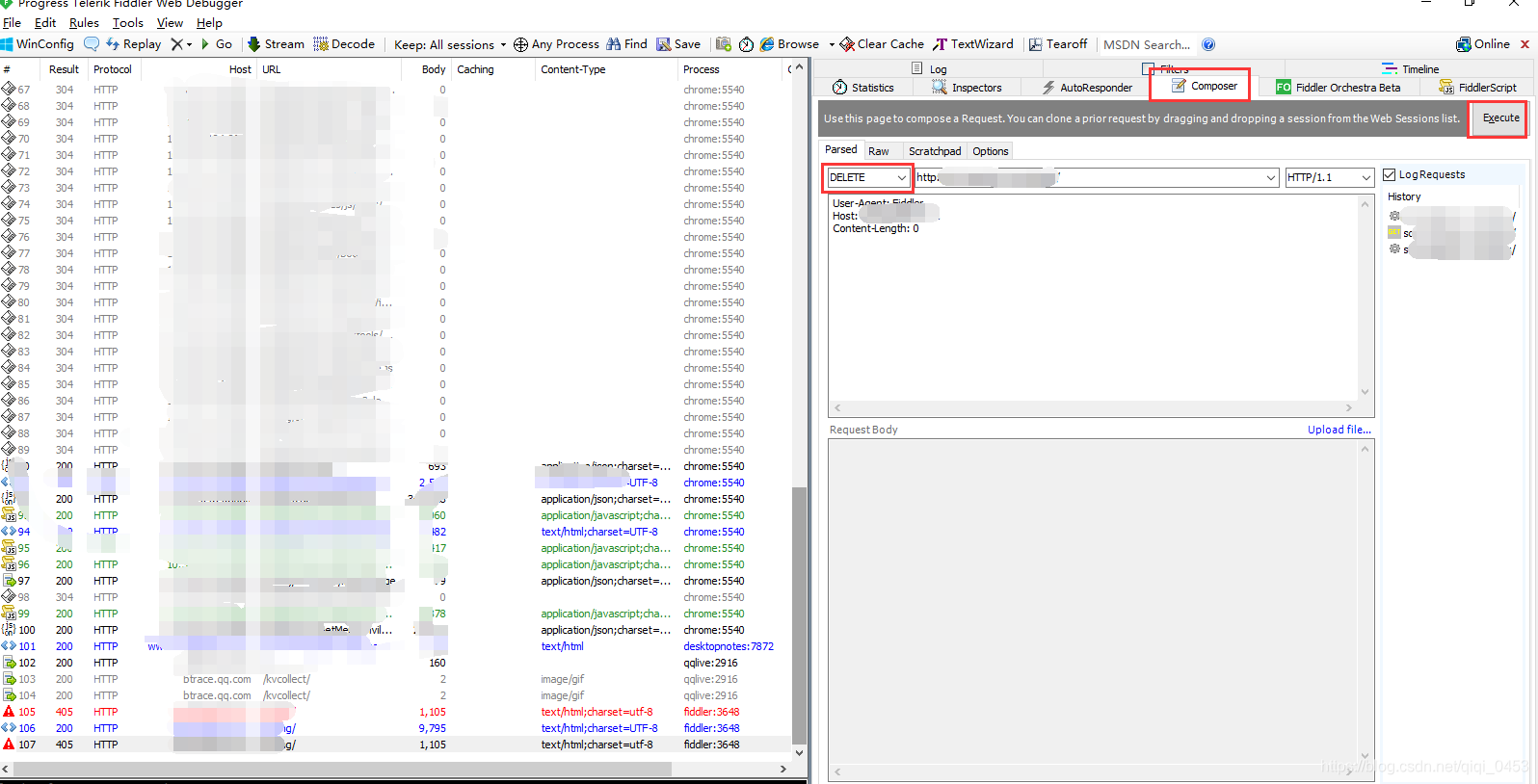Expand the Browse dropdown arrow
This screenshot has width=1538, height=784.
pos(832,44)
